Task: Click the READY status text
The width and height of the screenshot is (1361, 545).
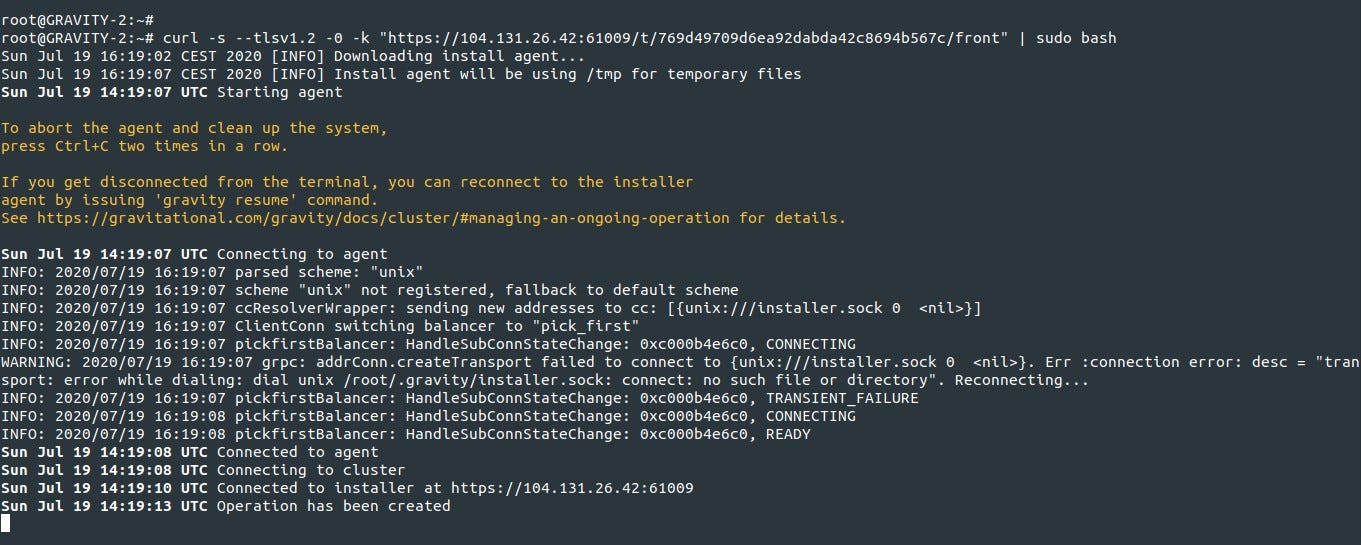Action: (x=788, y=434)
